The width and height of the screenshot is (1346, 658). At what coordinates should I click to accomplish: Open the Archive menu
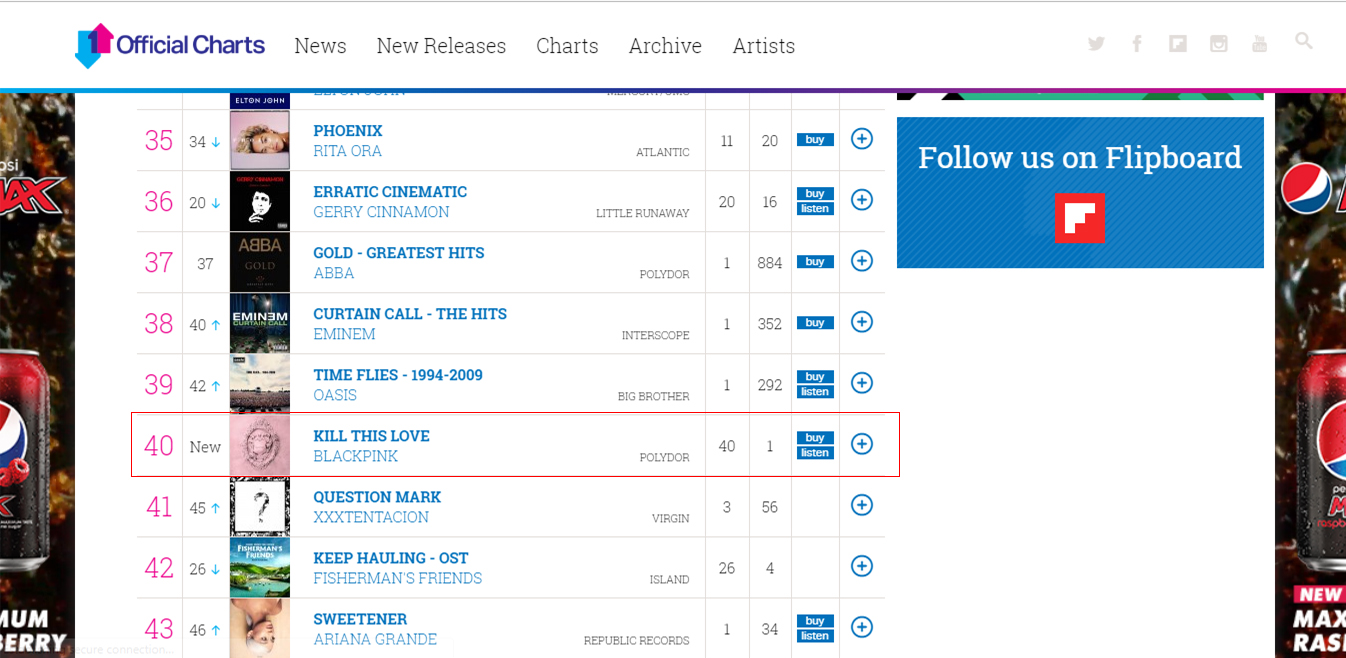(x=665, y=46)
